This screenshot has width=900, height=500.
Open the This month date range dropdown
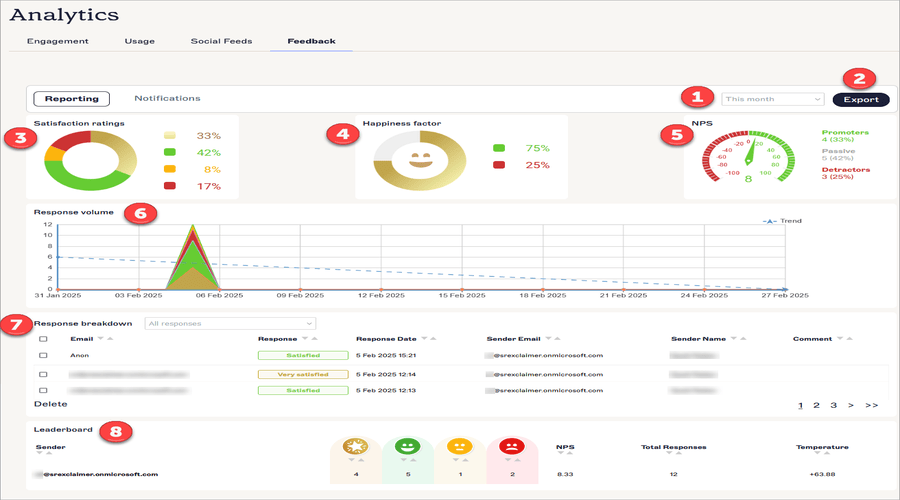pyautogui.click(x=772, y=99)
